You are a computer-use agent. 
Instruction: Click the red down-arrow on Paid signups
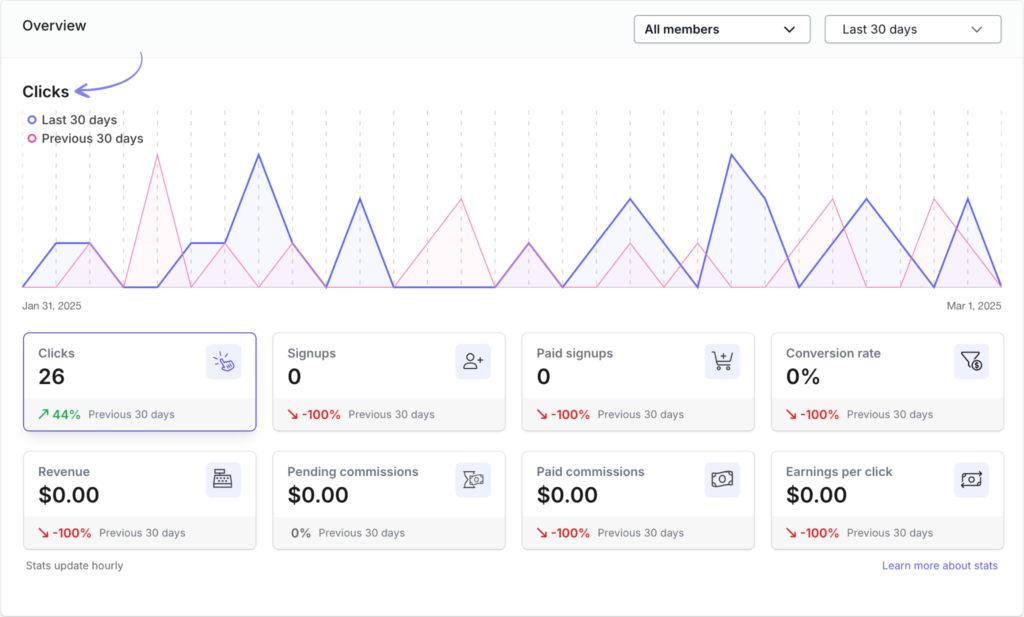(x=542, y=414)
